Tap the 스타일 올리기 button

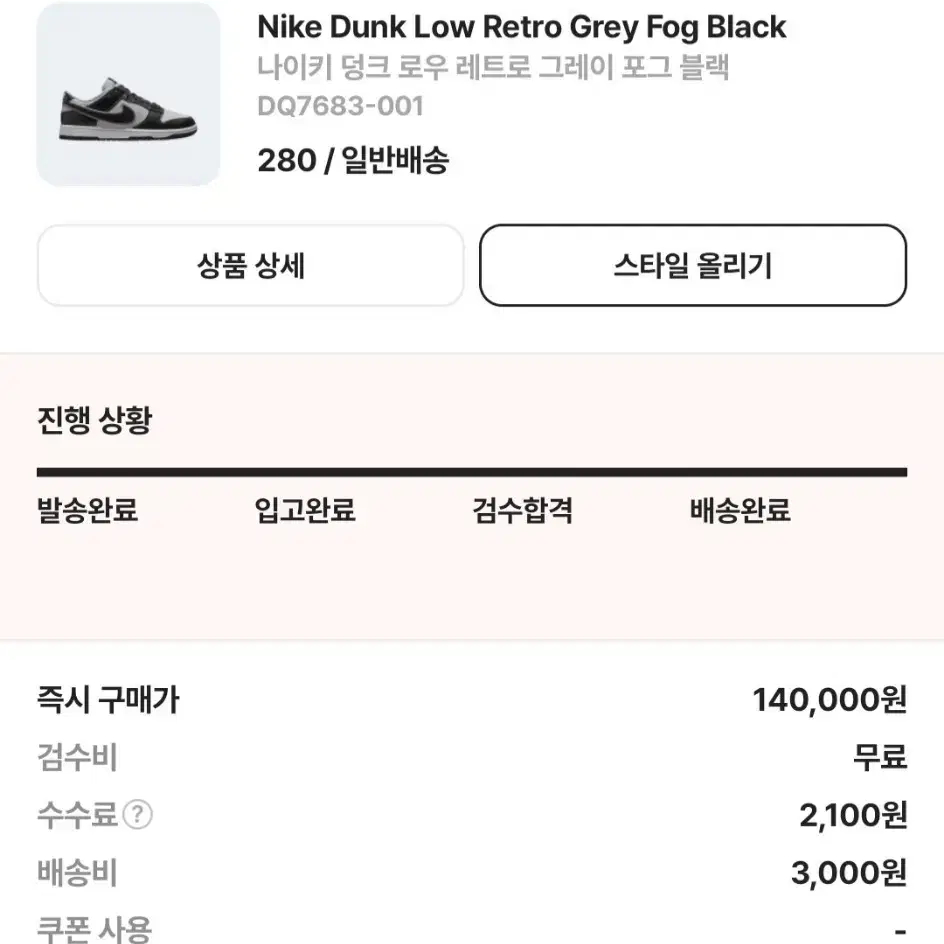[693, 266]
